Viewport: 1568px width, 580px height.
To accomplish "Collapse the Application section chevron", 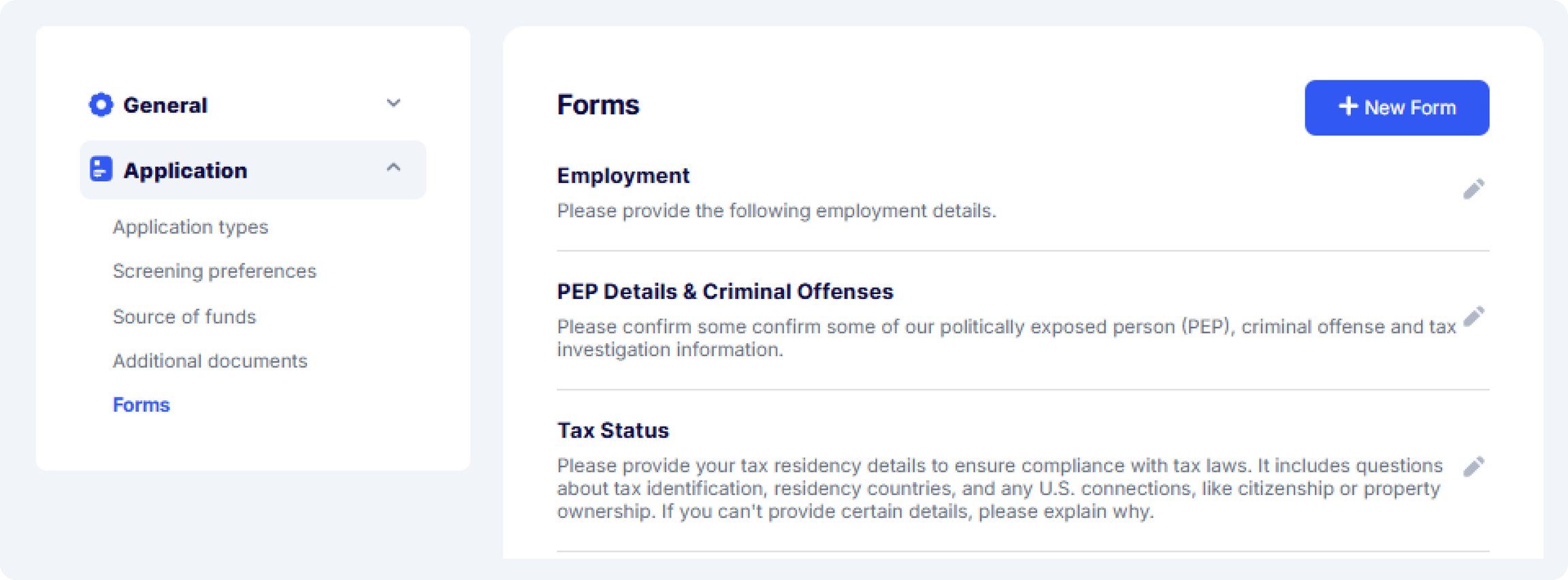I will click(x=393, y=167).
